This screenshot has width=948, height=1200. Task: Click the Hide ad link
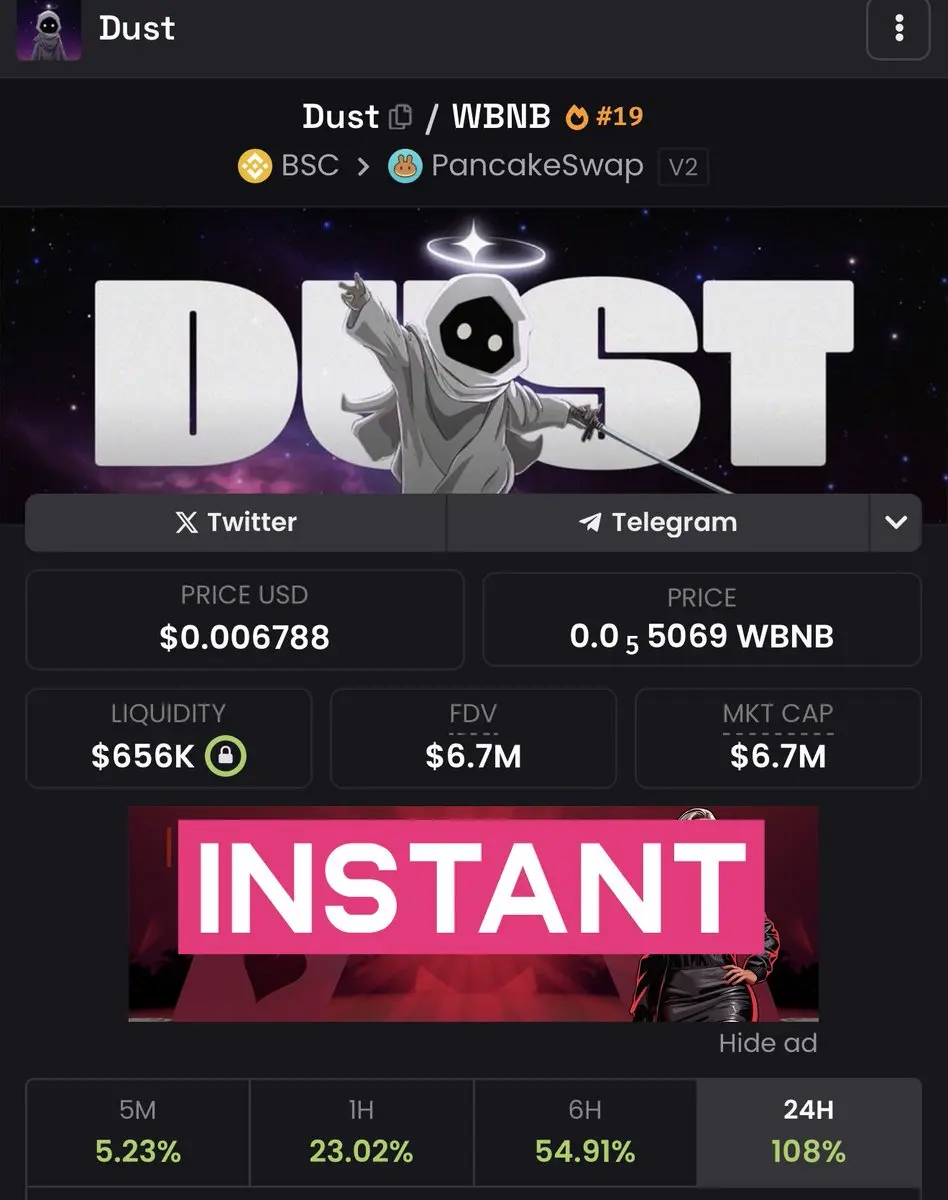point(768,1043)
